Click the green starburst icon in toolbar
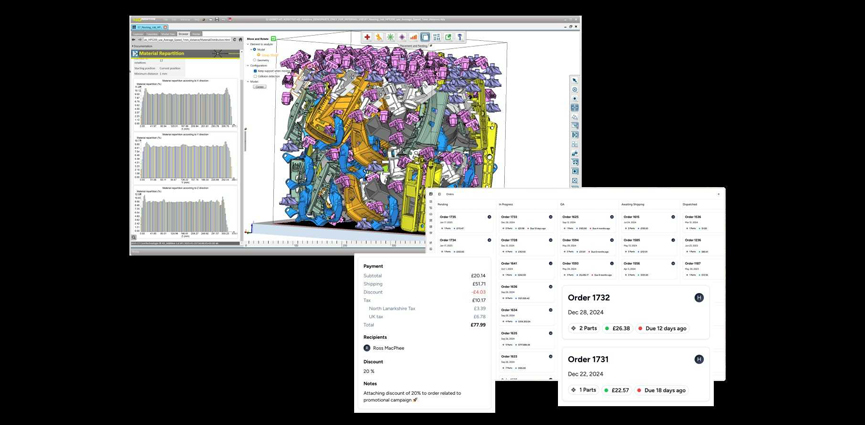This screenshot has width=865, height=425. [390, 37]
